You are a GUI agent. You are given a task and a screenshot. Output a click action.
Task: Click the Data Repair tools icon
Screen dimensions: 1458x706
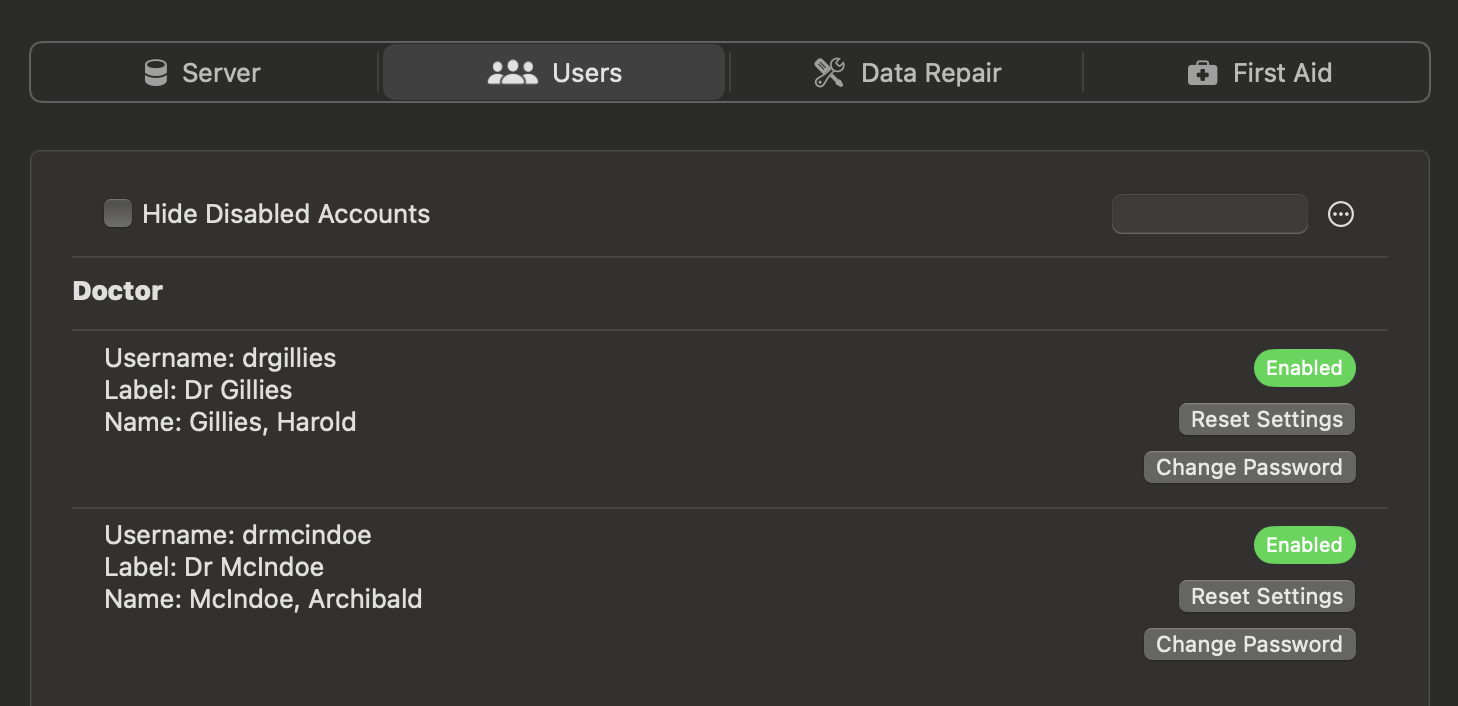coord(829,73)
